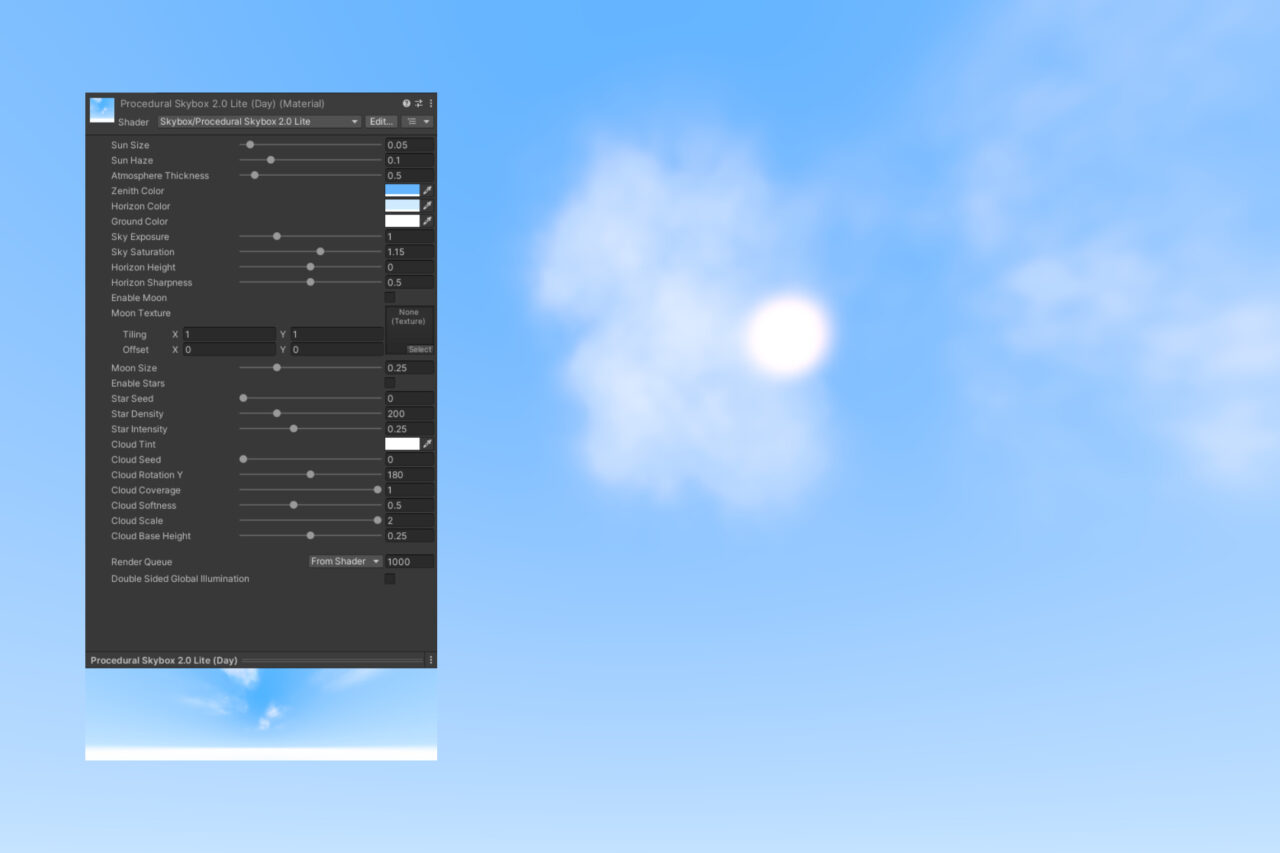Toggle Double Sided Global Illumination
This screenshot has width=1280, height=853.
click(x=389, y=578)
